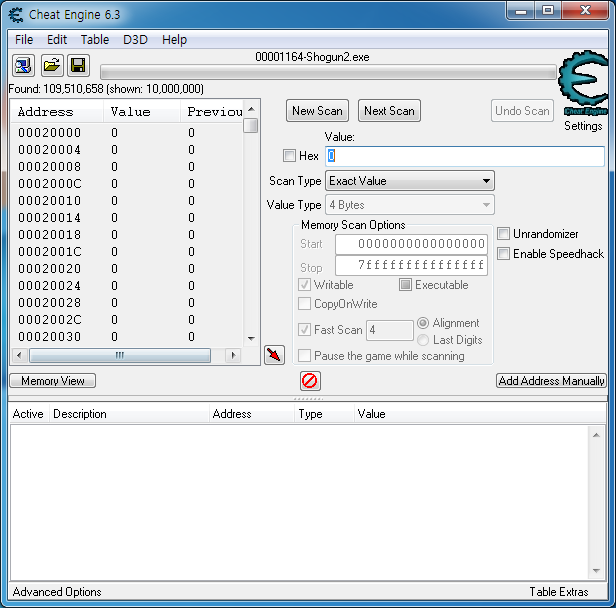Open the Table menu
This screenshot has height=608, width=616.
coord(95,40)
